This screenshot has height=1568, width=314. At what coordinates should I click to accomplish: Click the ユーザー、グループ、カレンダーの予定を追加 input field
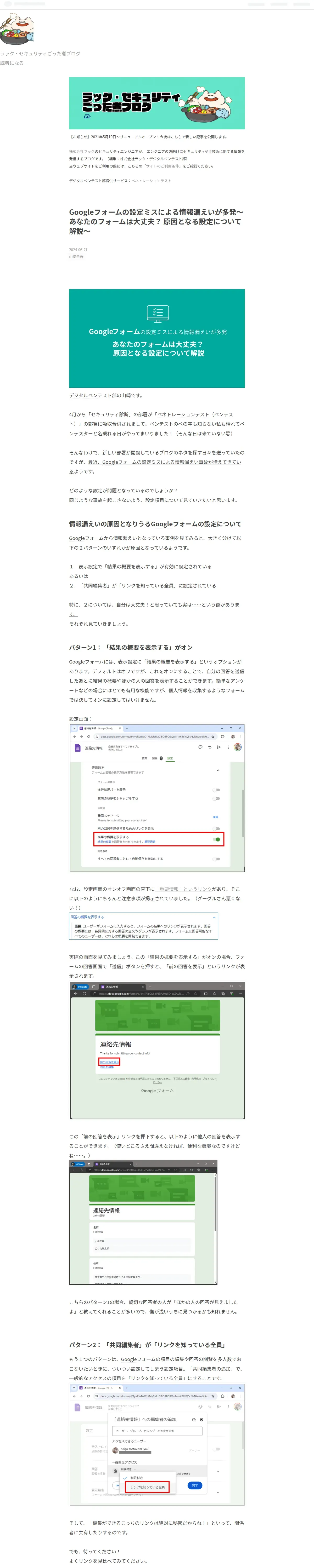pos(157,1431)
